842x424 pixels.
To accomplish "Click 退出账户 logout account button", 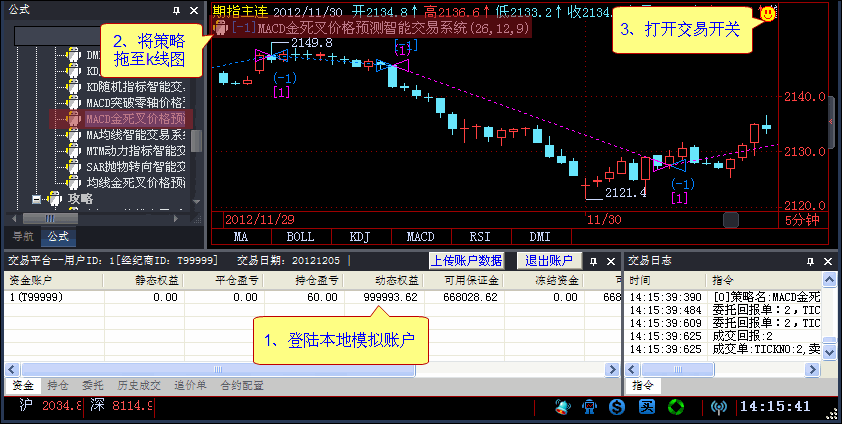I will [550, 260].
